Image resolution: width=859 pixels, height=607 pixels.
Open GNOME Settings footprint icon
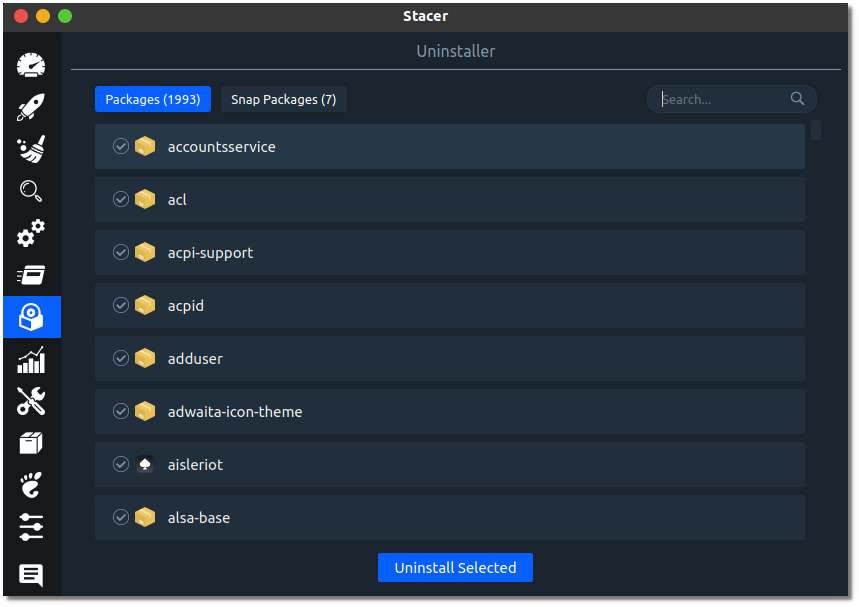[31, 485]
